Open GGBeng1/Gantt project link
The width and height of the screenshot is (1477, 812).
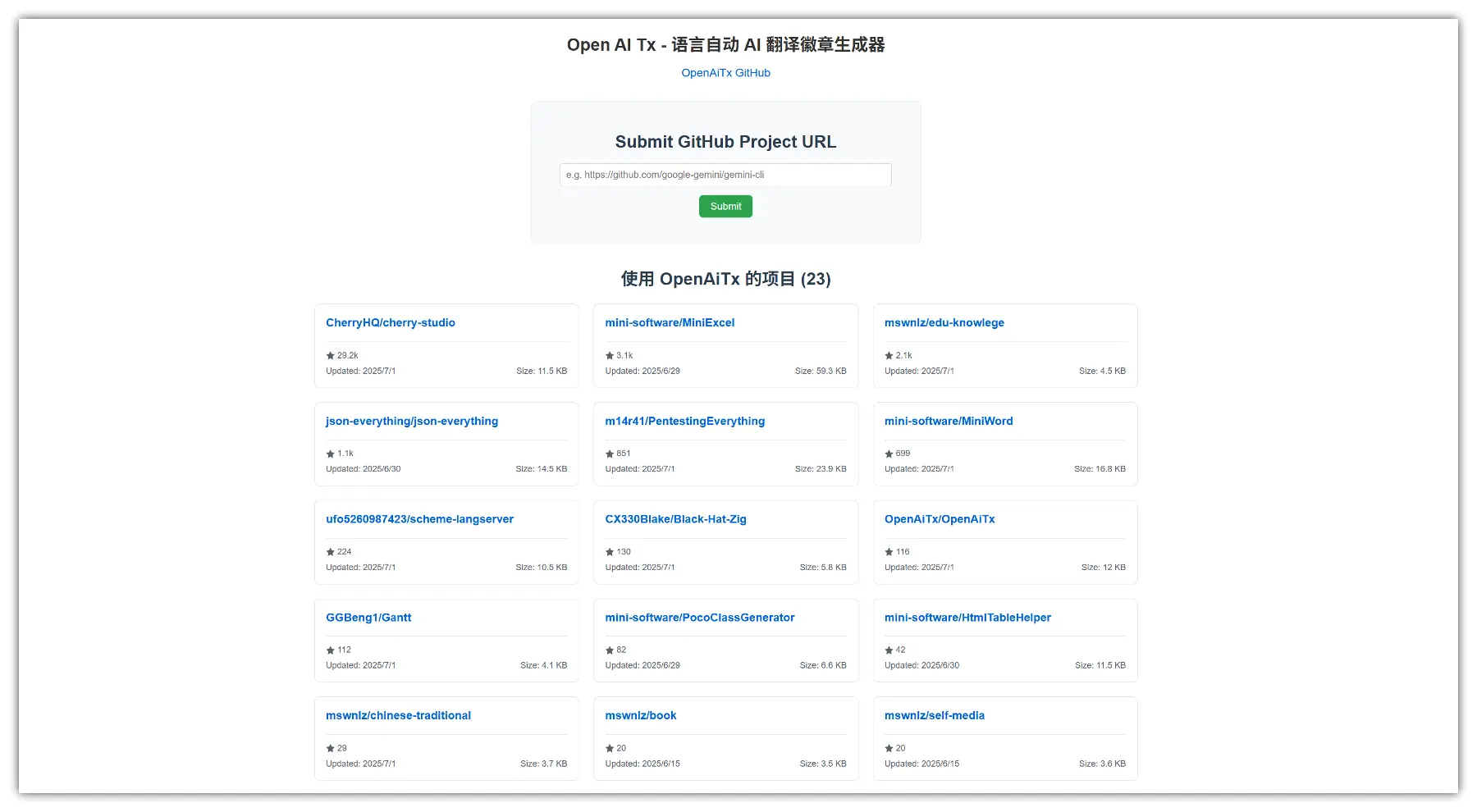pos(368,618)
